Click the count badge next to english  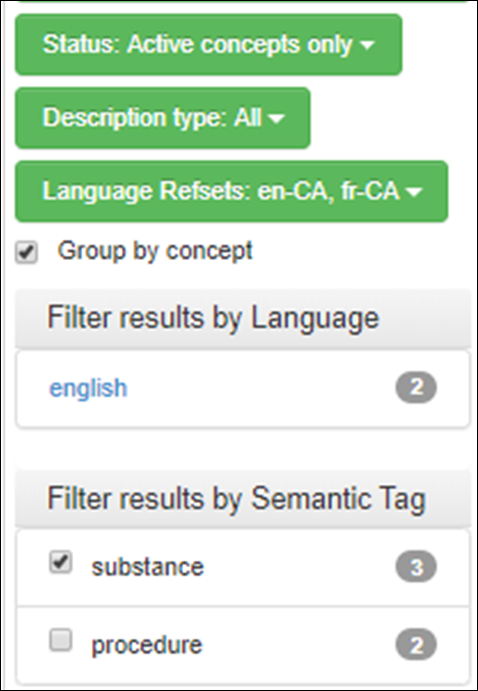point(416,388)
